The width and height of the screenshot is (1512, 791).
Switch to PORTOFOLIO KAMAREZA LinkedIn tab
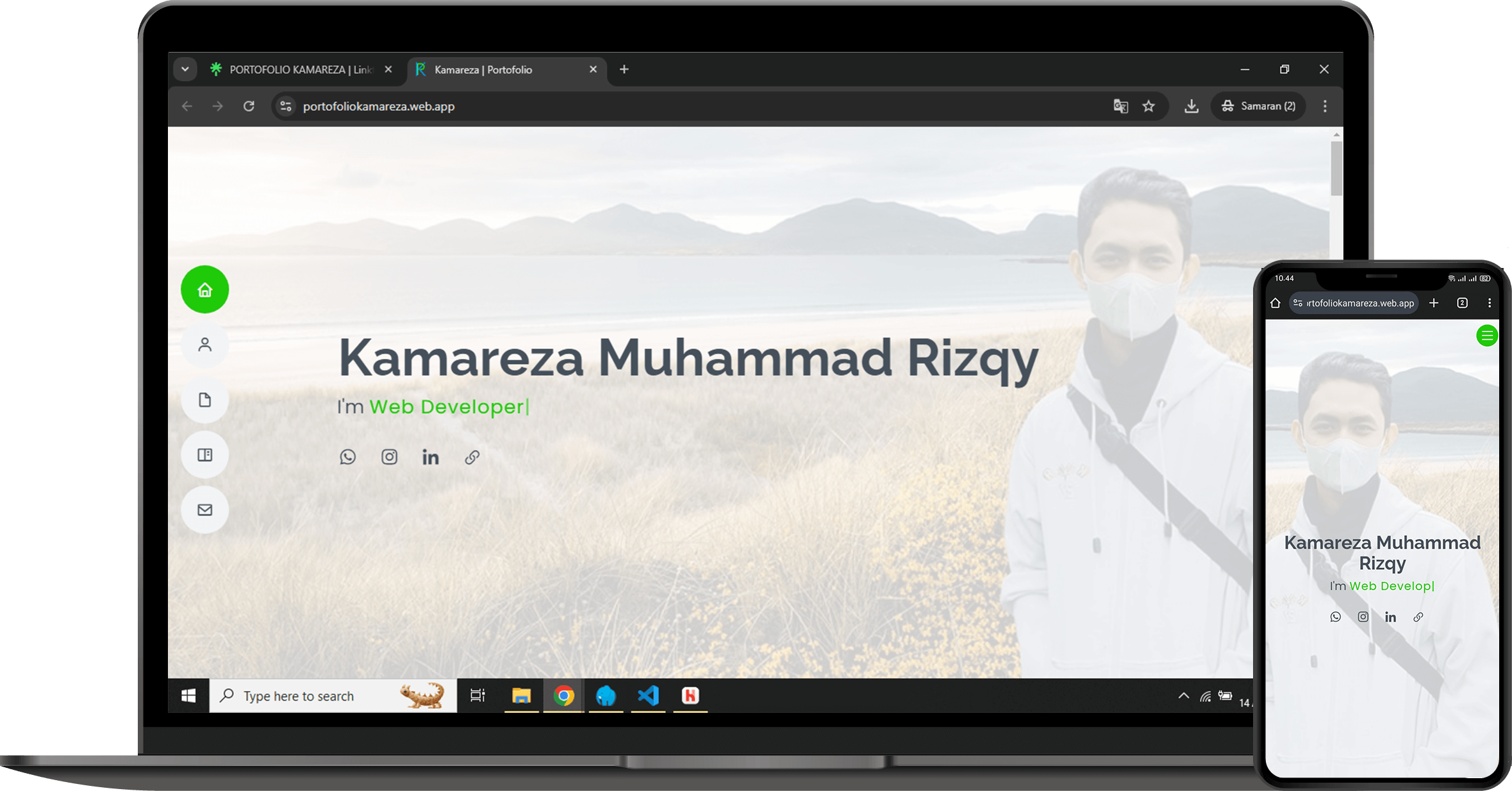(x=300, y=69)
